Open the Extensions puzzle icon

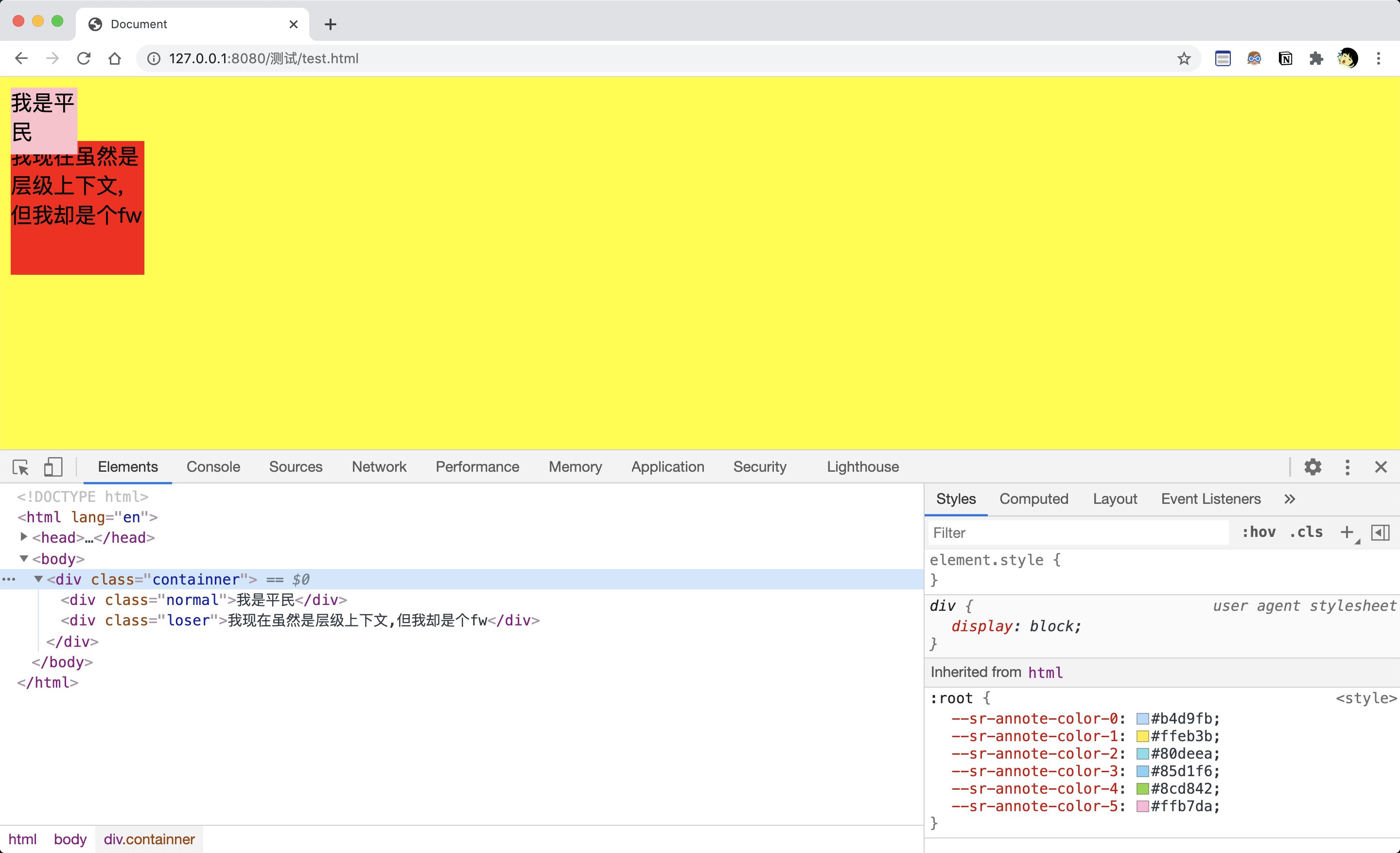tap(1316, 58)
